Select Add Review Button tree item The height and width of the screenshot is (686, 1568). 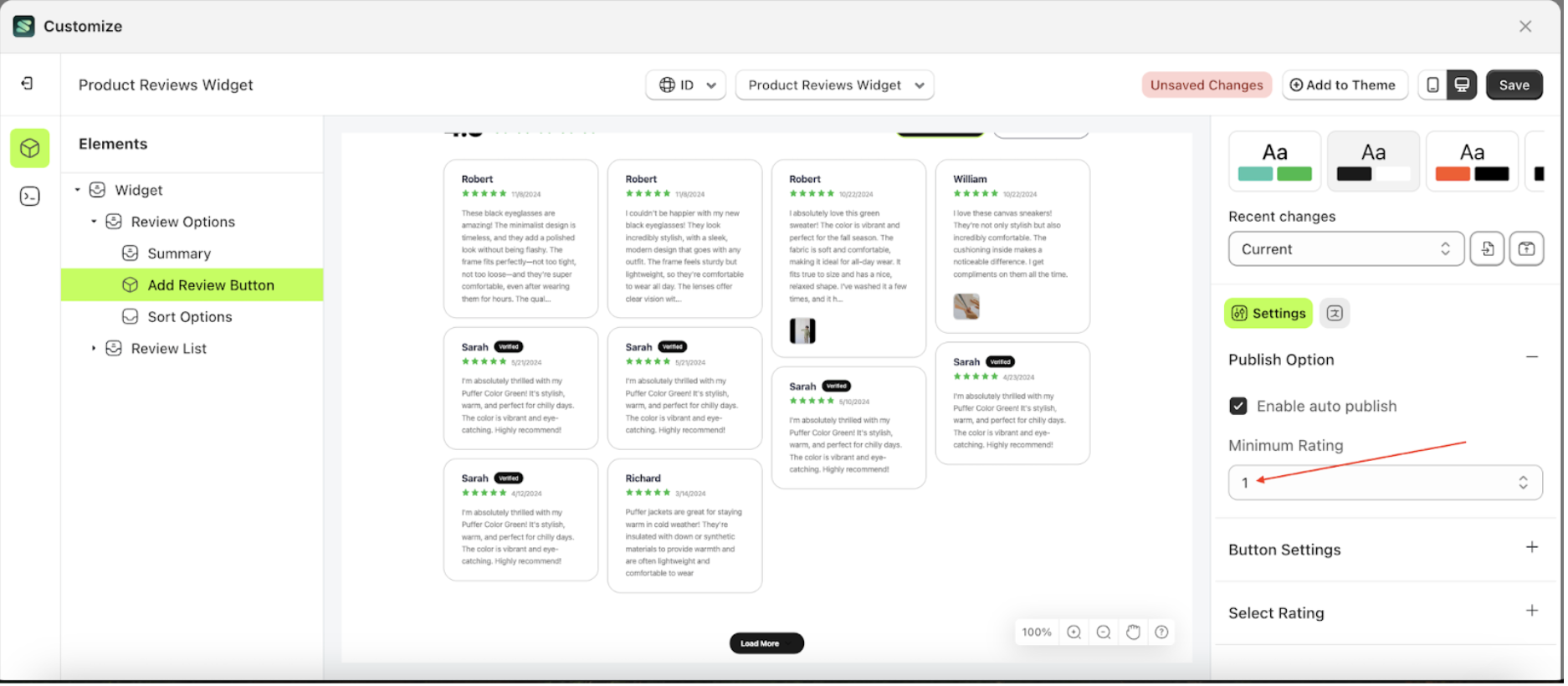point(192,285)
